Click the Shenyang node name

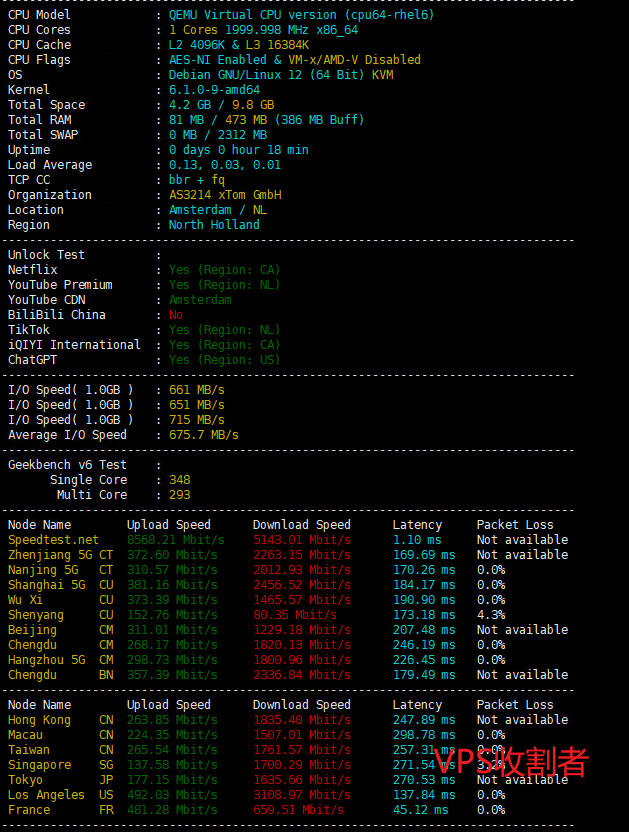pos(36,615)
